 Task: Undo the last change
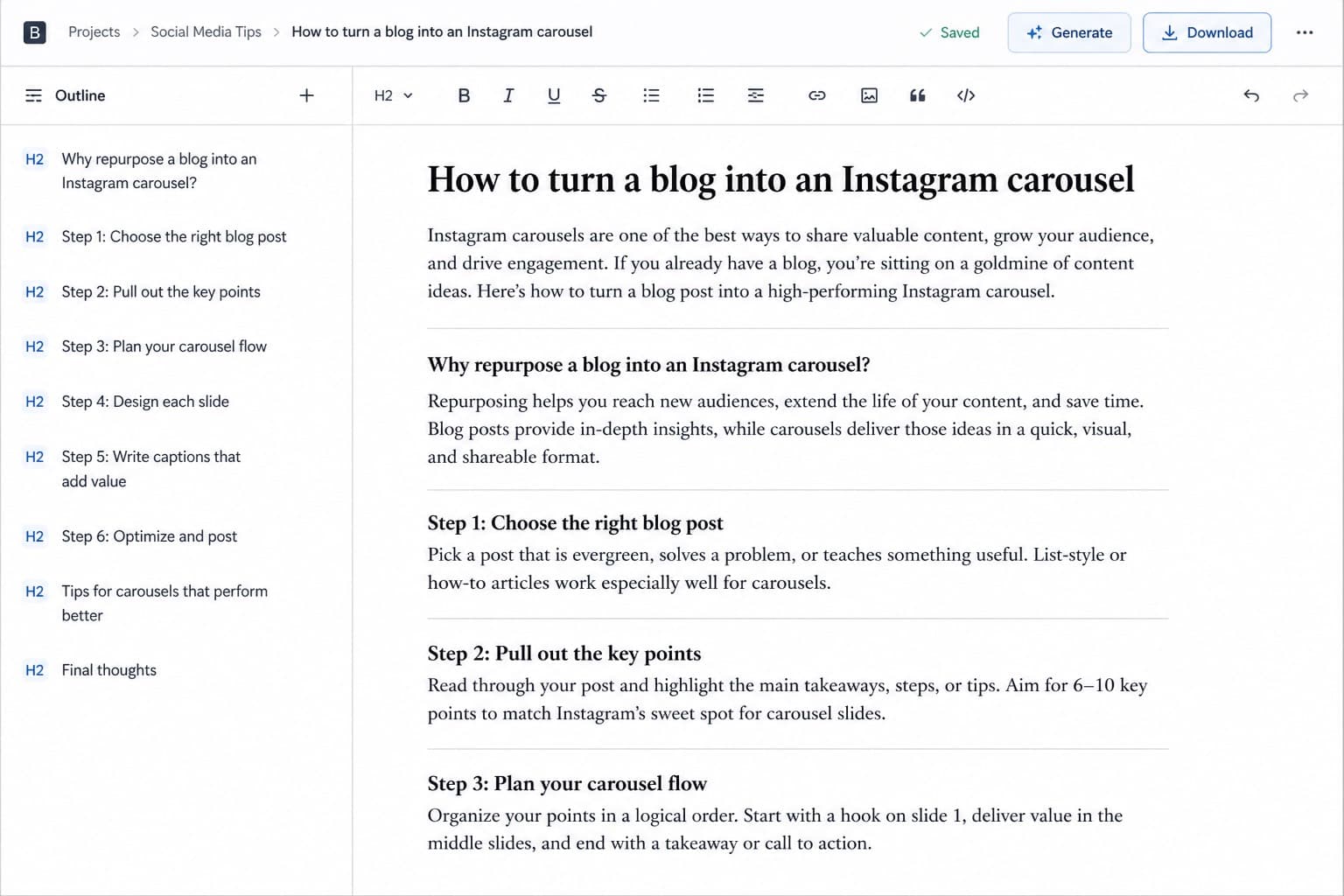click(1251, 95)
